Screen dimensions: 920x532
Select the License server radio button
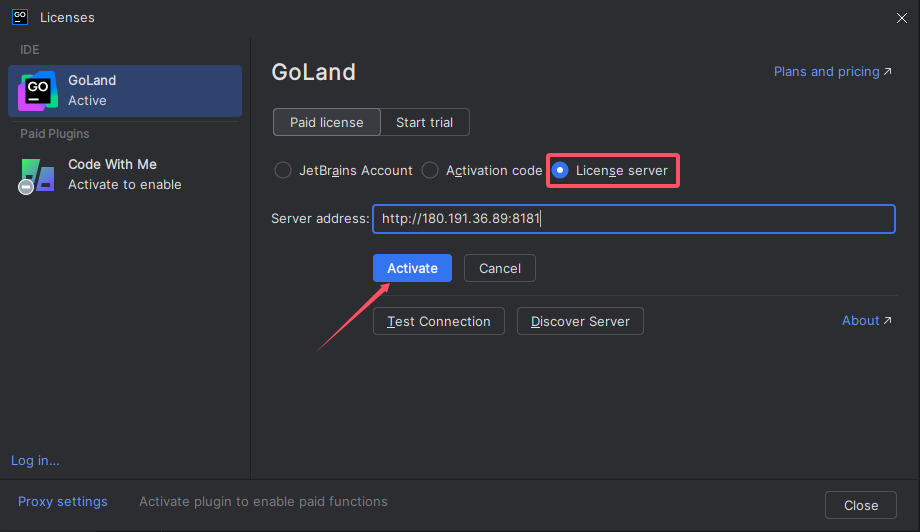click(x=561, y=170)
